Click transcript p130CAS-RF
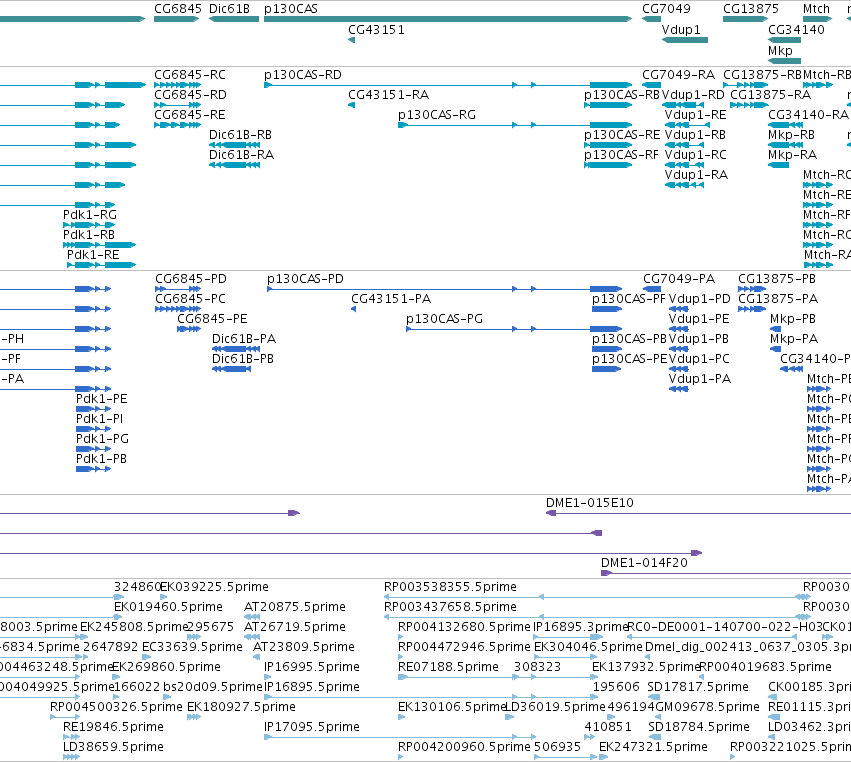This screenshot has height=762, width=851. click(621, 155)
